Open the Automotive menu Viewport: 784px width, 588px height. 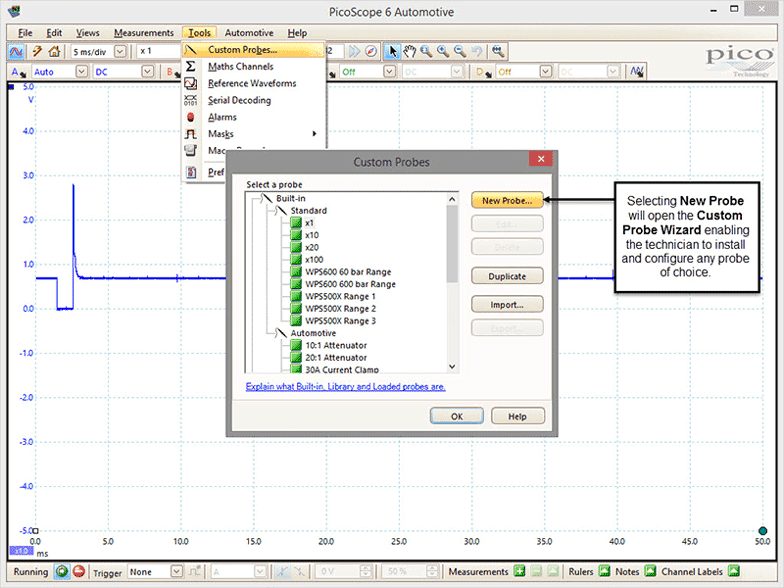[248, 32]
